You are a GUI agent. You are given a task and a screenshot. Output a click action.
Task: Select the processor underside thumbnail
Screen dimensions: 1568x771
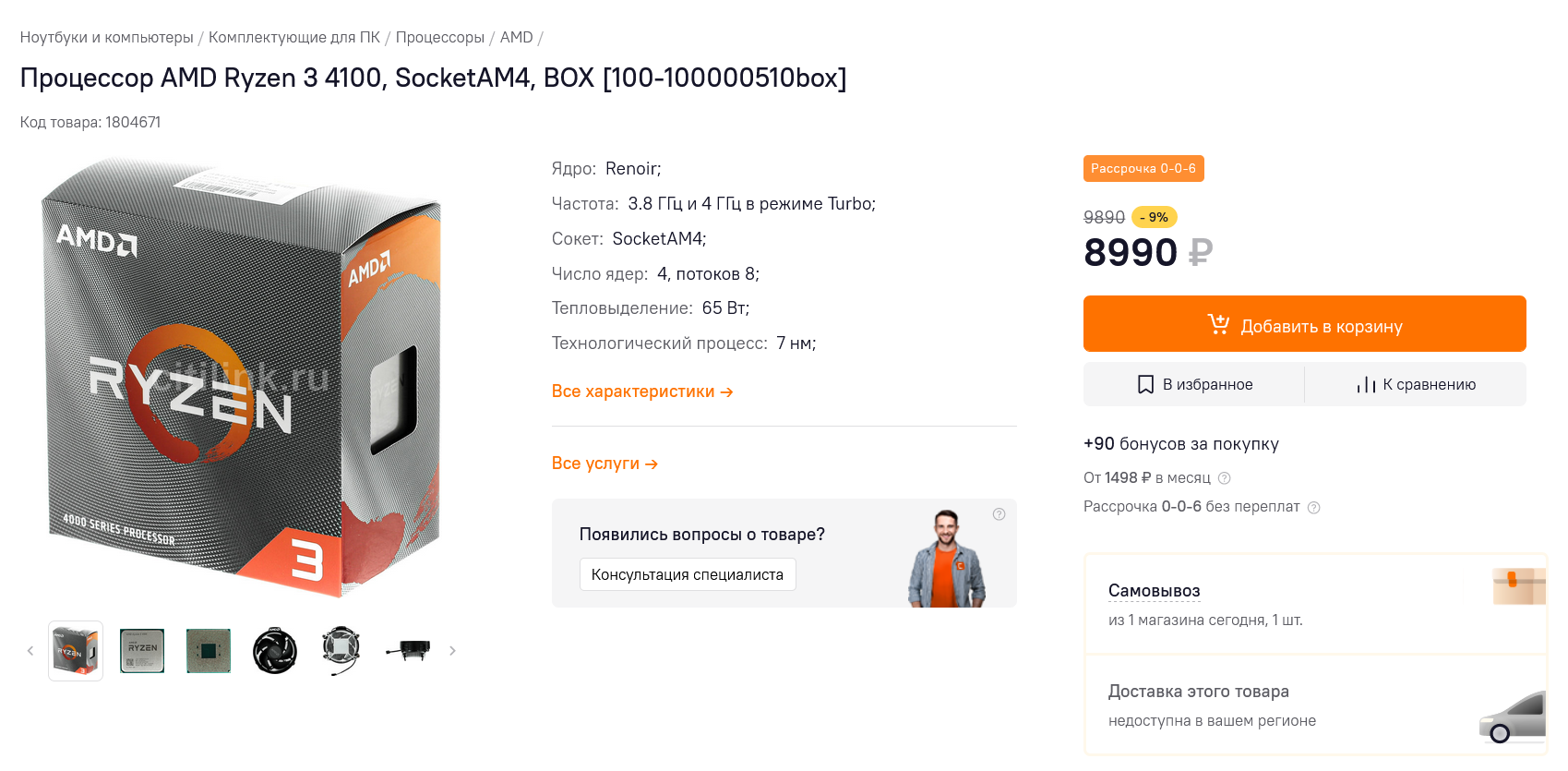point(209,651)
